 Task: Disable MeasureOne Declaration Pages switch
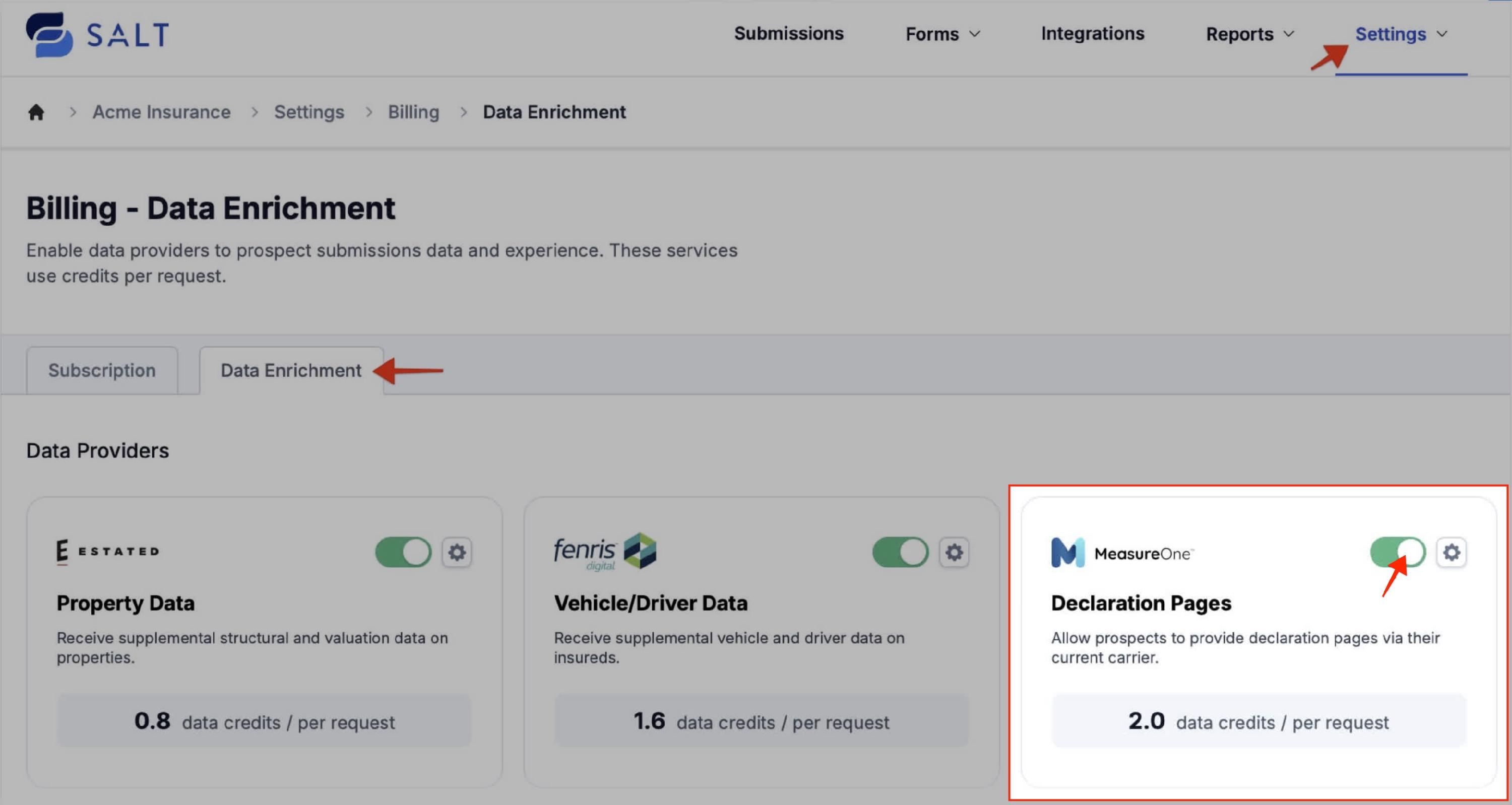(x=1397, y=552)
